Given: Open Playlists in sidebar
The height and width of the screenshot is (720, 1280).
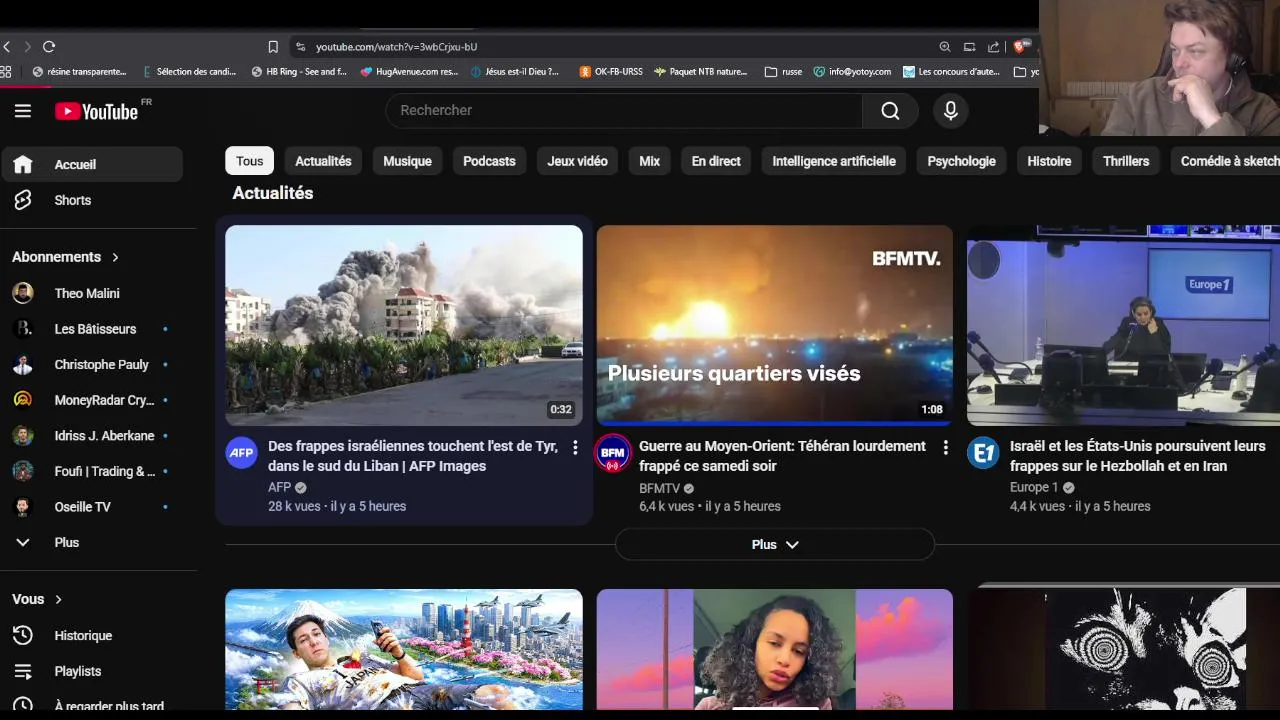Looking at the screenshot, I should click(92, 671).
